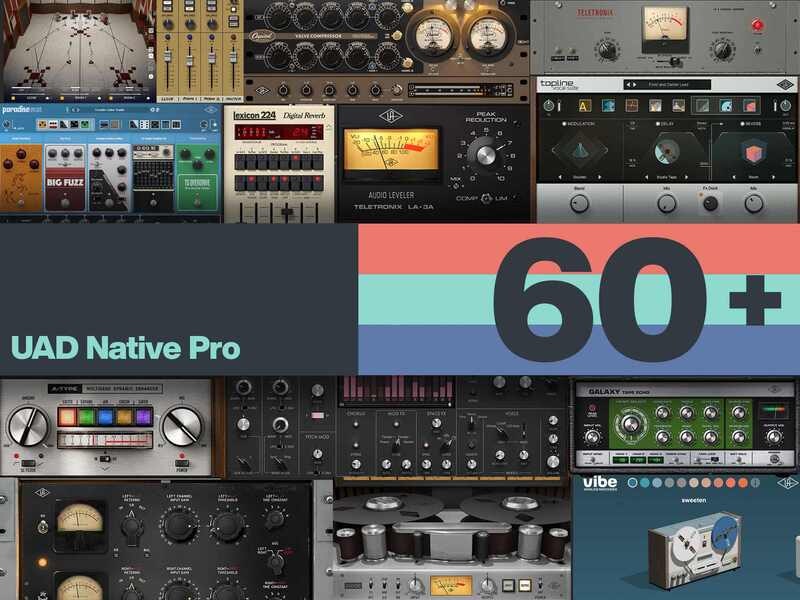Click the UA logo on Vibe plugin
Screen dimensions: 800x600
click(x=786, y=483)
